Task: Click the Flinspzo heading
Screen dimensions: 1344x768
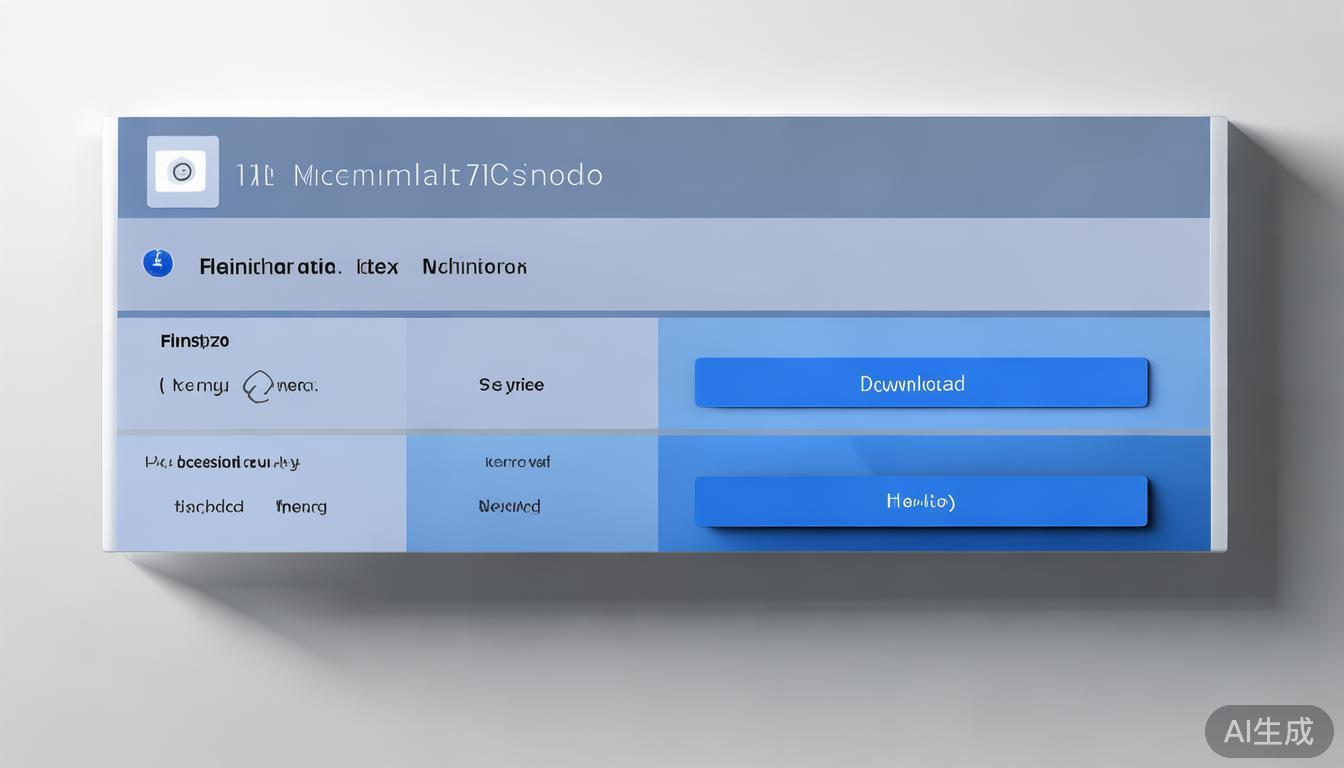Action: click(194, 341)
